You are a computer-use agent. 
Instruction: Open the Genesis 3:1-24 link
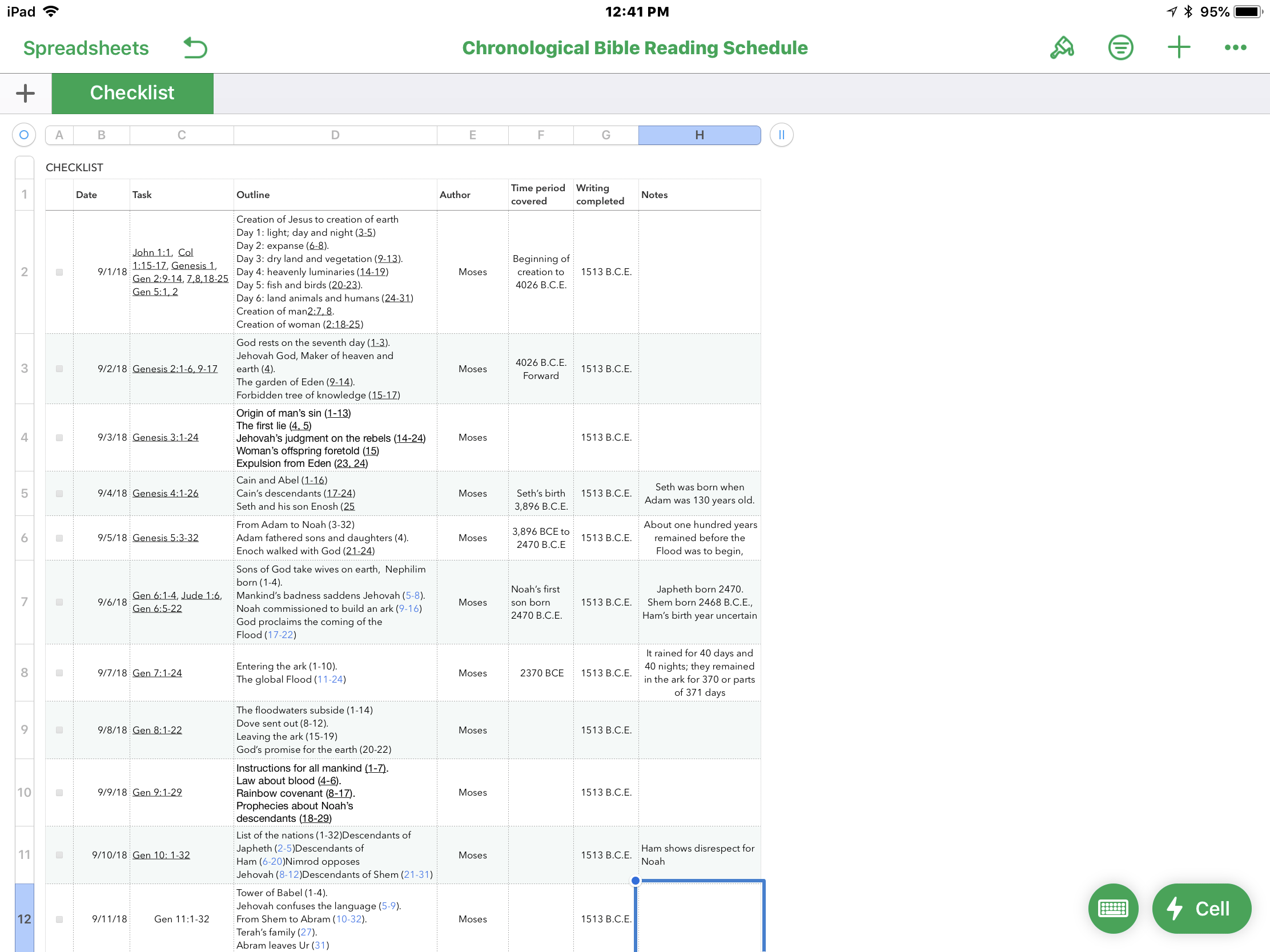pyautogui.click(x=166, y=437)
